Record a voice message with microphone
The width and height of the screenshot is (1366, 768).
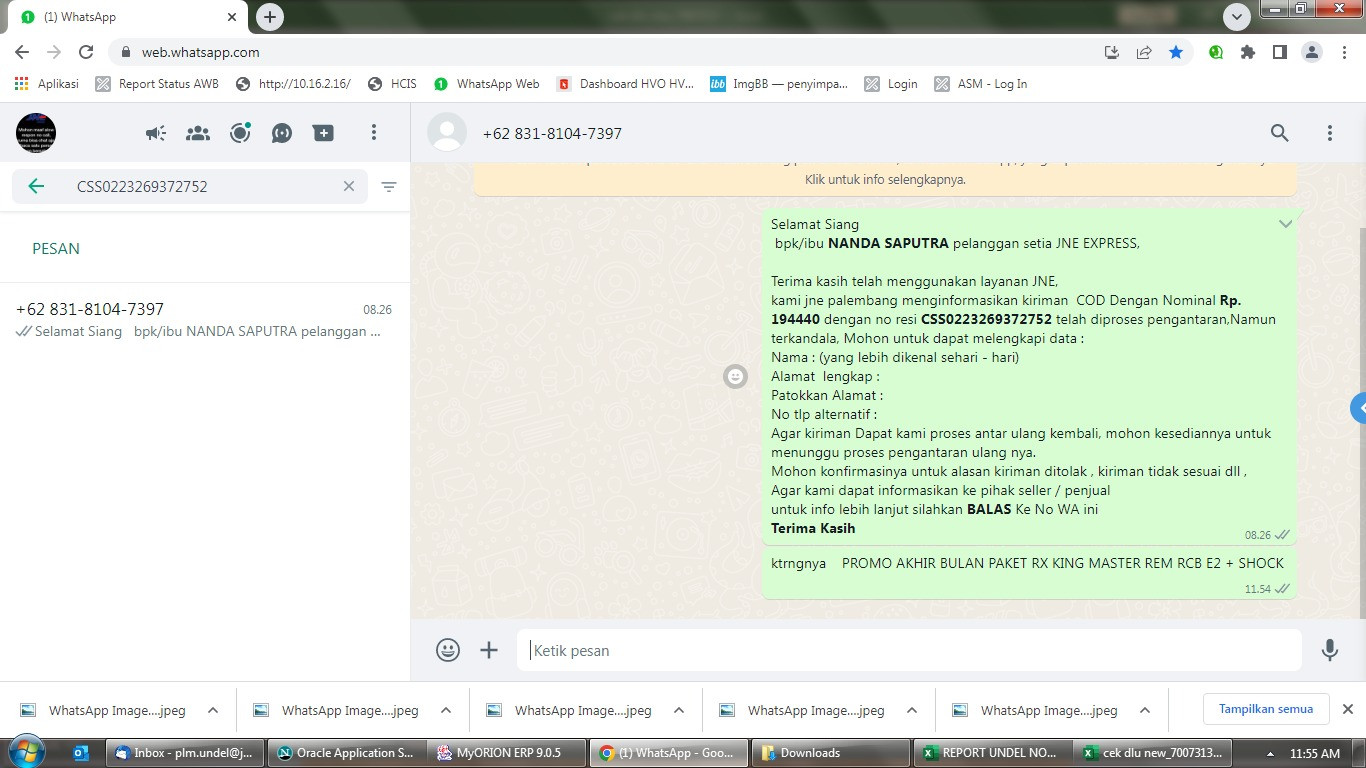pyautogui.click(x=1330, y=650)
